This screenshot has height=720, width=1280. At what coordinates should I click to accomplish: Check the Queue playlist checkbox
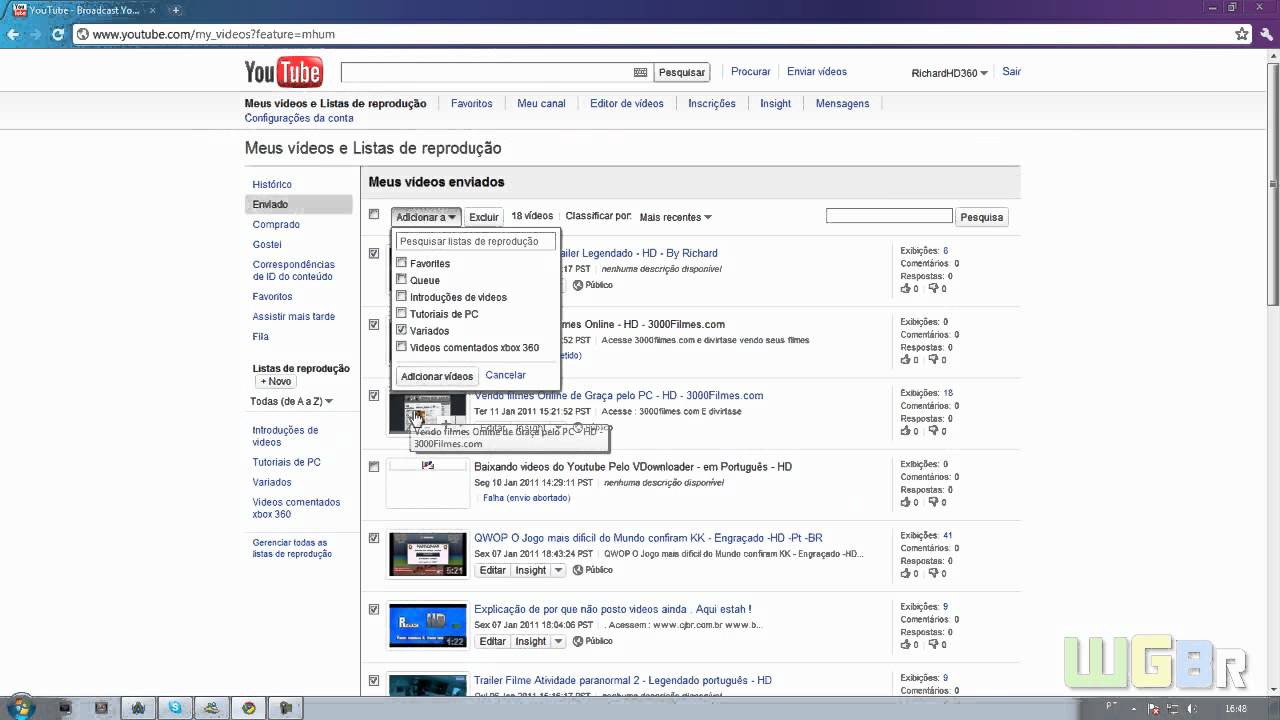pos(402,280)
